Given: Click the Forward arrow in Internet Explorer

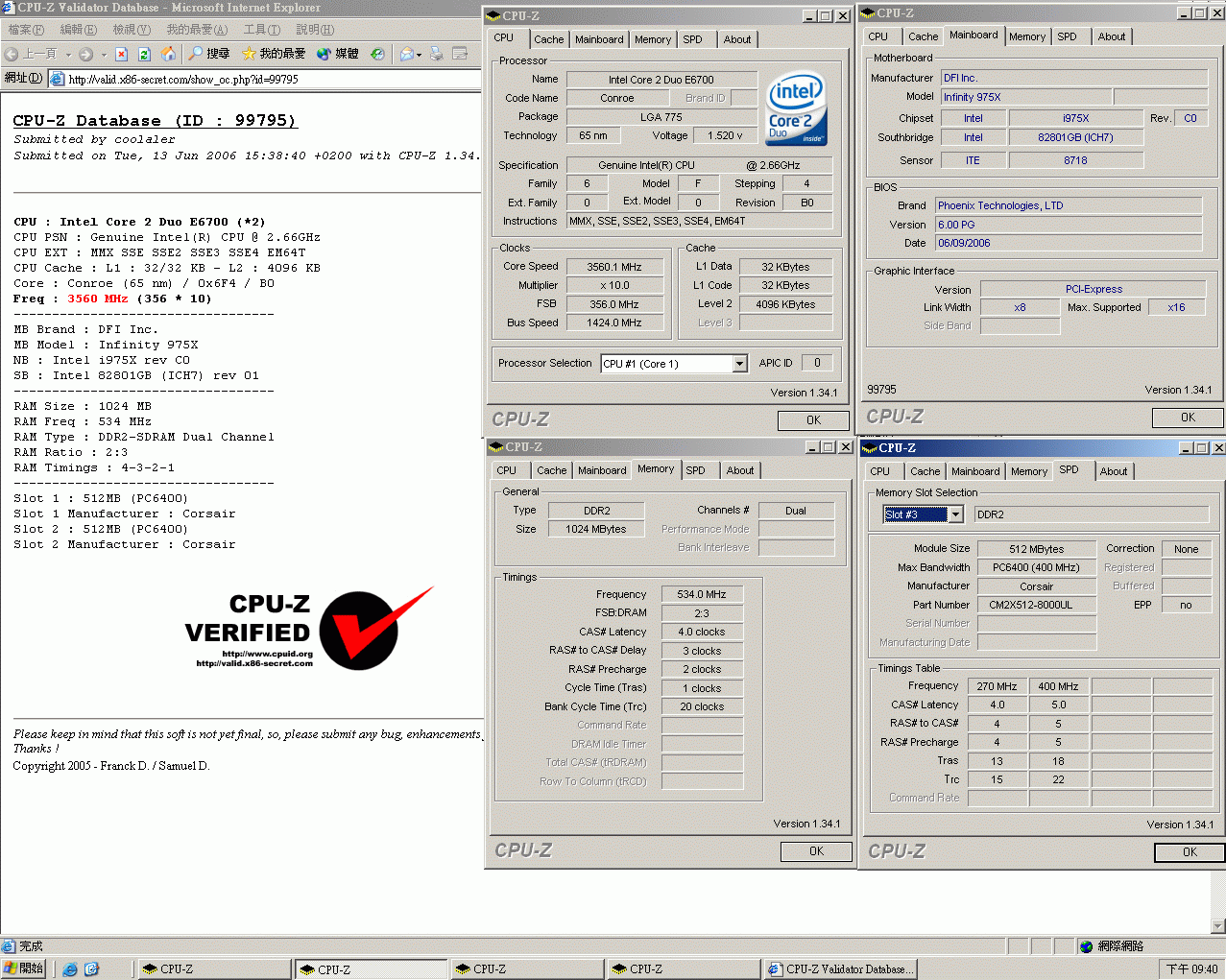Looking at the screenshot, I should click(x=85, y=54).
